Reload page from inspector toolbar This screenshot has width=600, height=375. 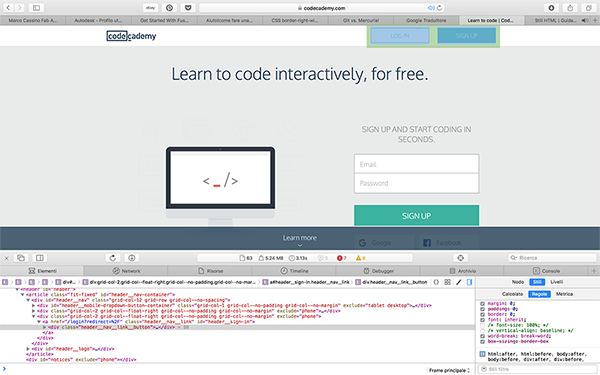click(x=113, y=258)
